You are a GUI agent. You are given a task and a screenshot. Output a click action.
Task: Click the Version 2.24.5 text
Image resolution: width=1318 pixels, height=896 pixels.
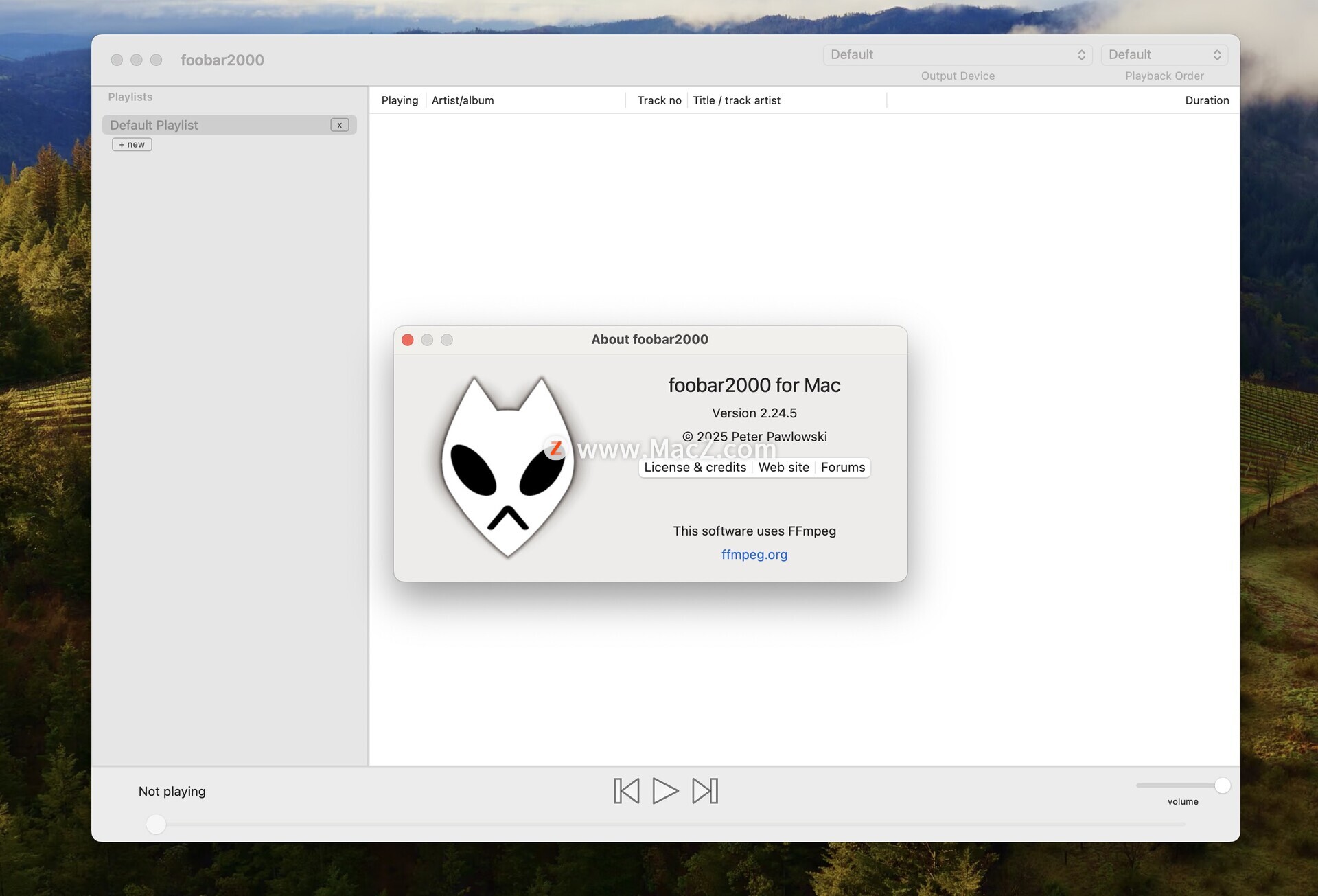pos(754,413)
